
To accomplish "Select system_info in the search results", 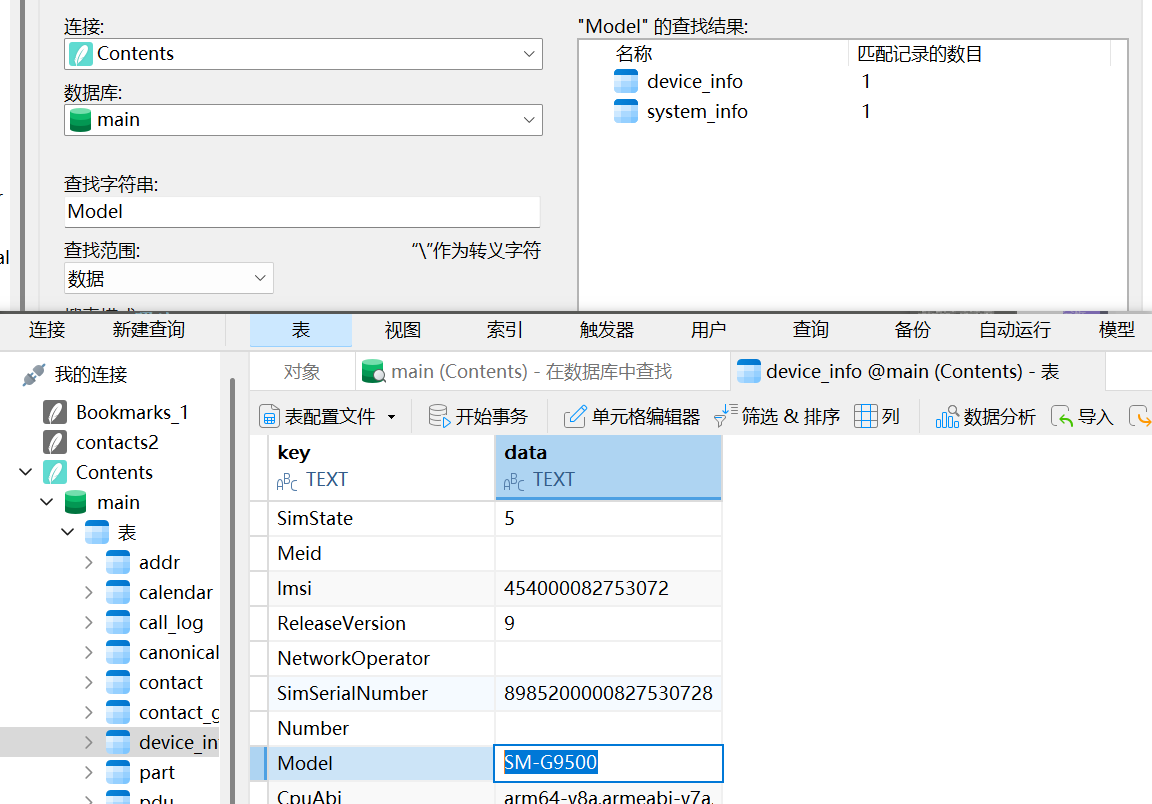I will 696,112.
